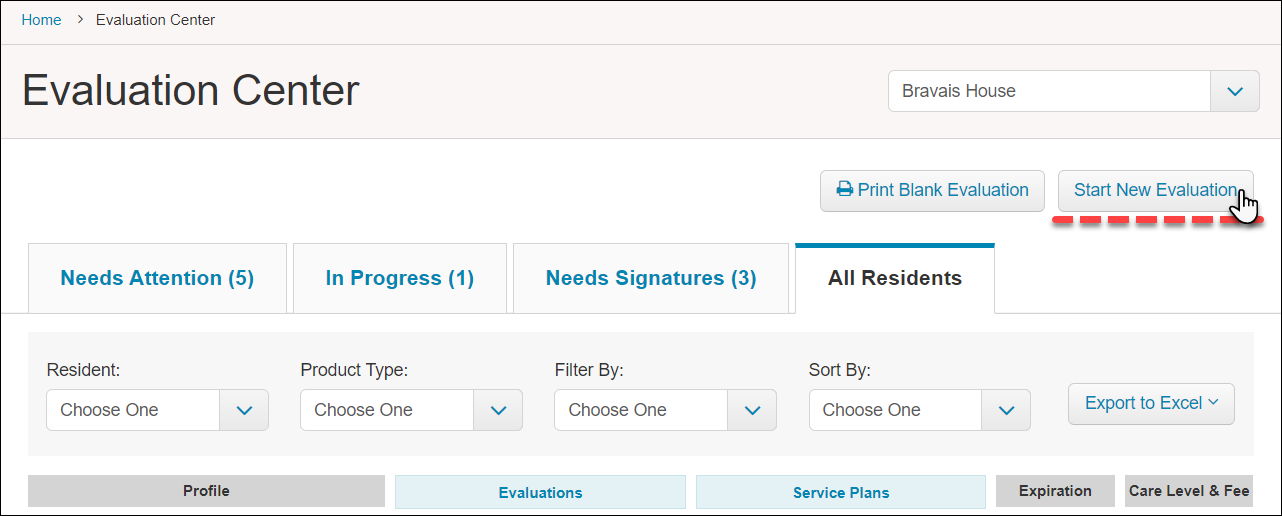The height and width of the screenshot is (516, 1282).
Task: Select the All Residents tab
Action: point(895,278)
